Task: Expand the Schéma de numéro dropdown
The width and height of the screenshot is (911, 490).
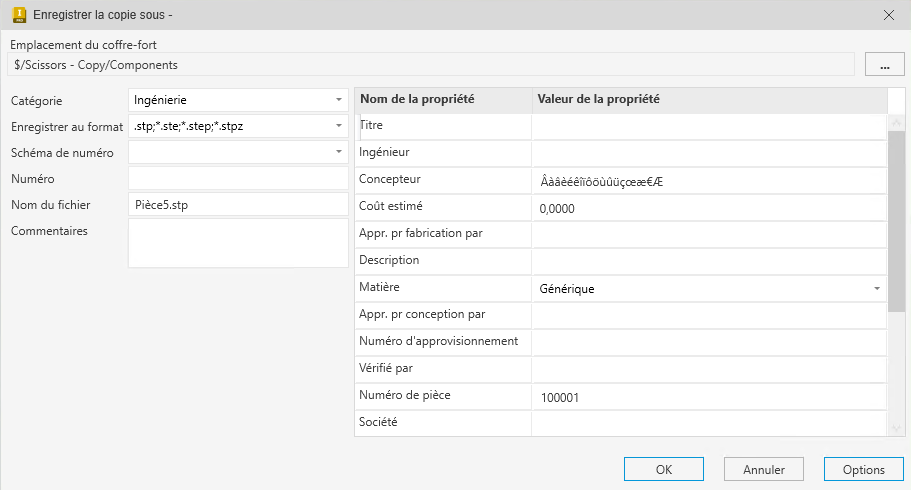Action: pos(339,153)
